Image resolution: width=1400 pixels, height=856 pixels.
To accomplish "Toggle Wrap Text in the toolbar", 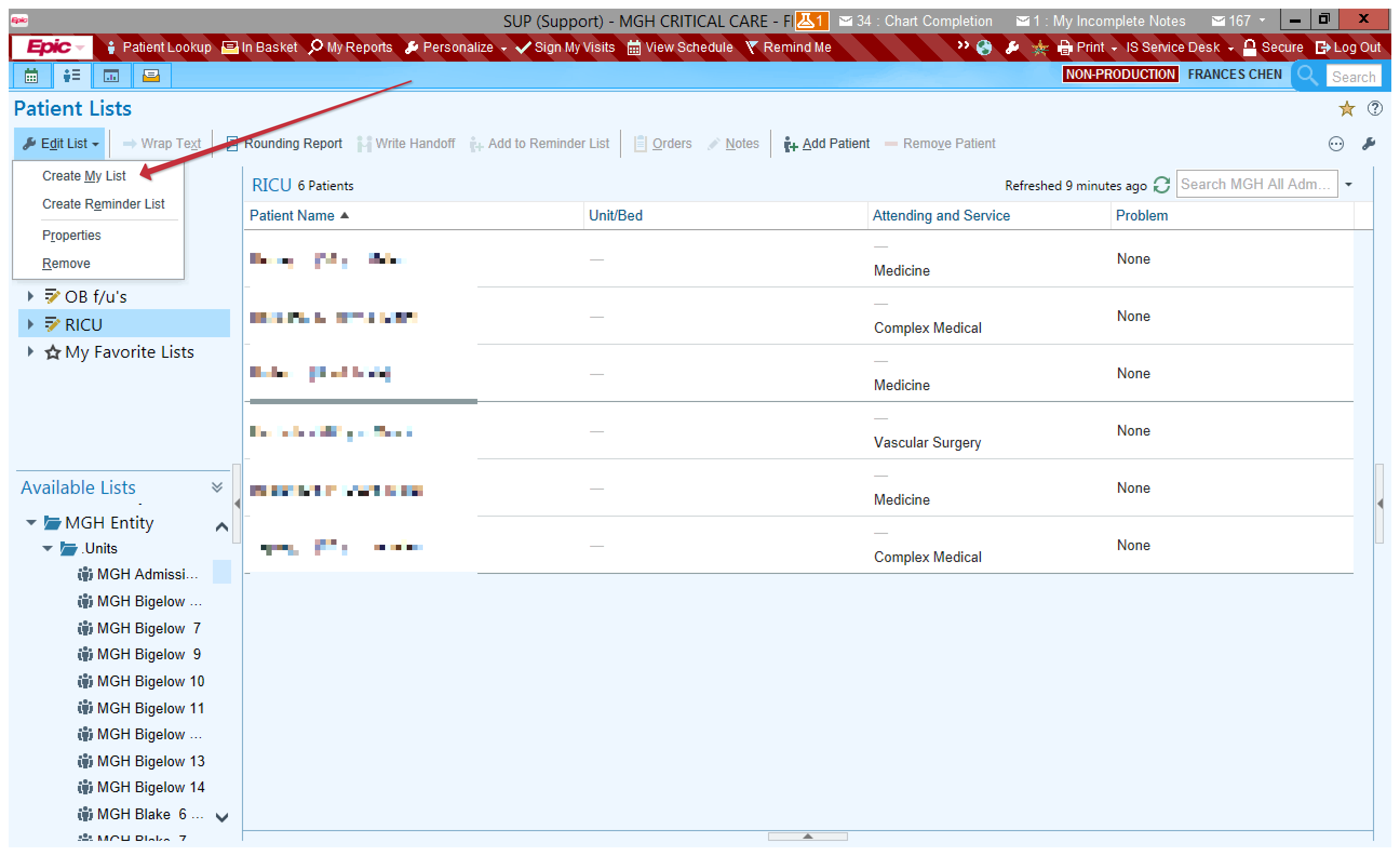I will (163, 144).
